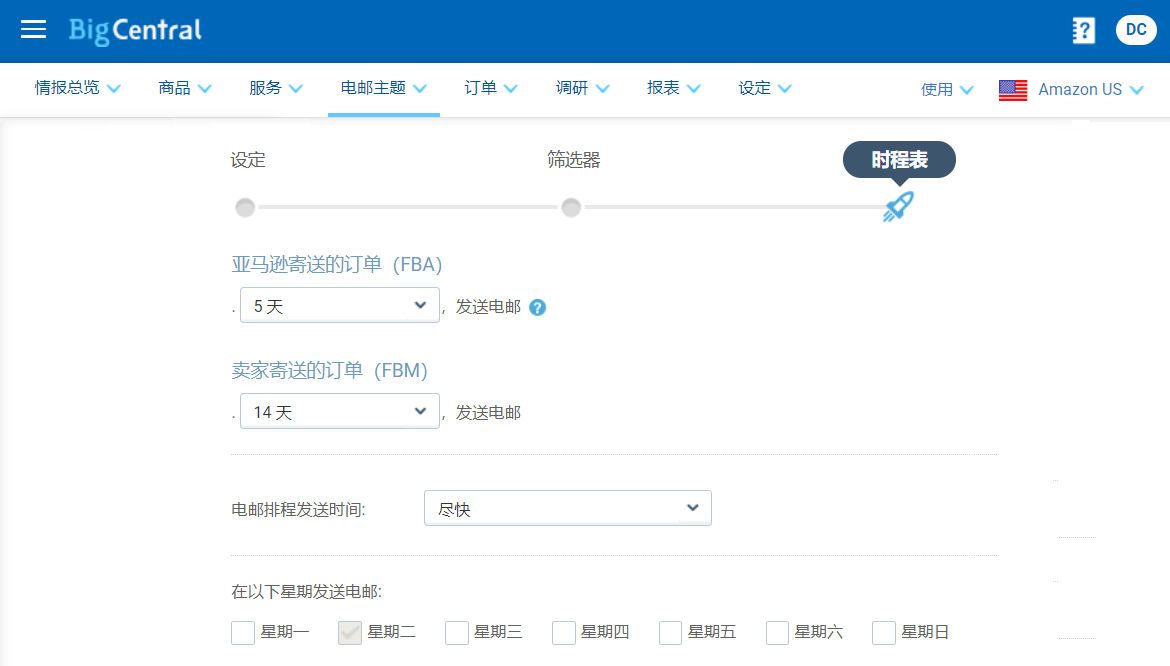This screenshot has height=666, width=1170.
Task: Open the help guide icon
Action: click(1083, 30)
